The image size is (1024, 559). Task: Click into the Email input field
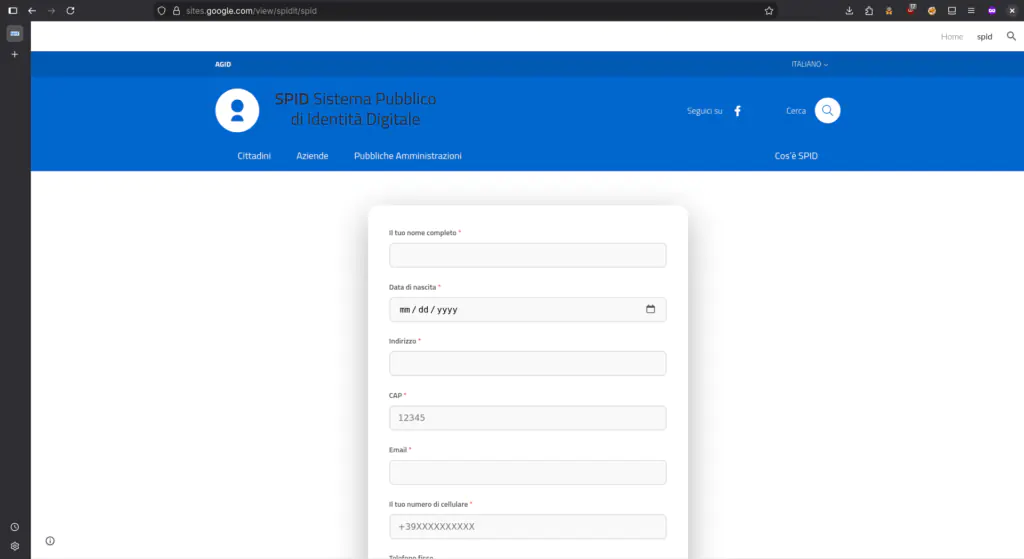click(527, 472)
